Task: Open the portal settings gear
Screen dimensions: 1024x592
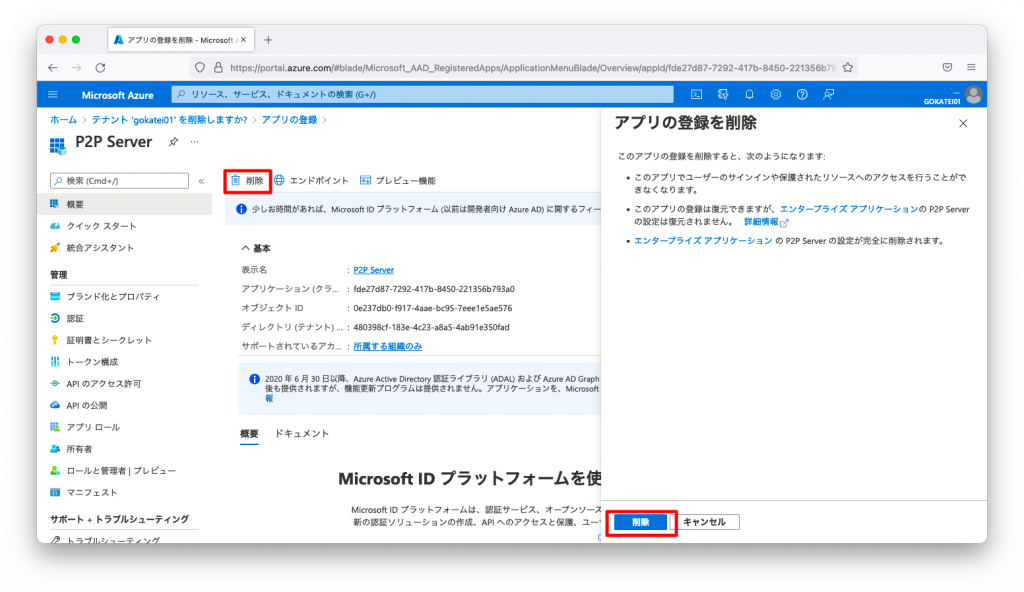Action: pos(775,94)
